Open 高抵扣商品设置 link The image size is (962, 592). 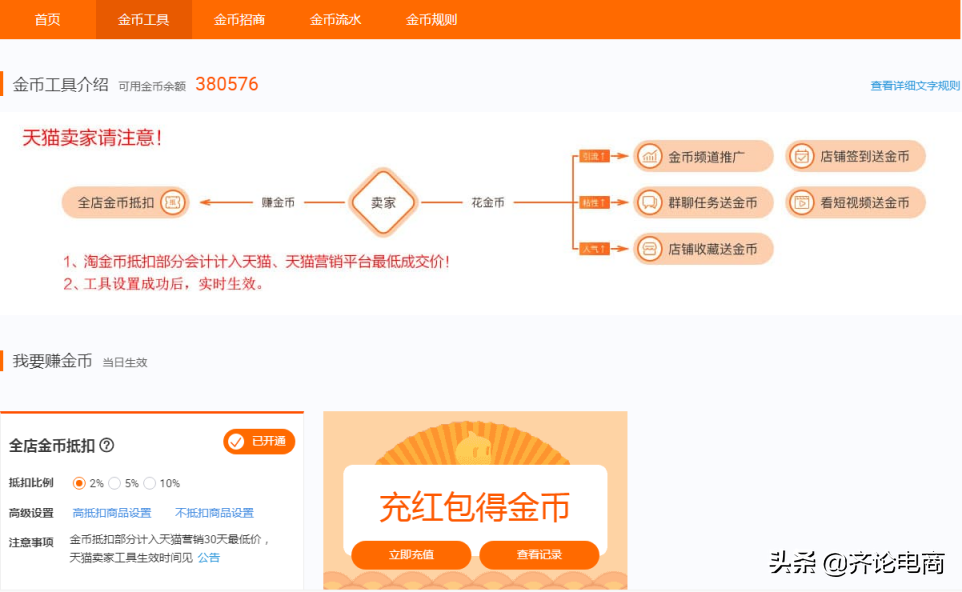(112, 513)
